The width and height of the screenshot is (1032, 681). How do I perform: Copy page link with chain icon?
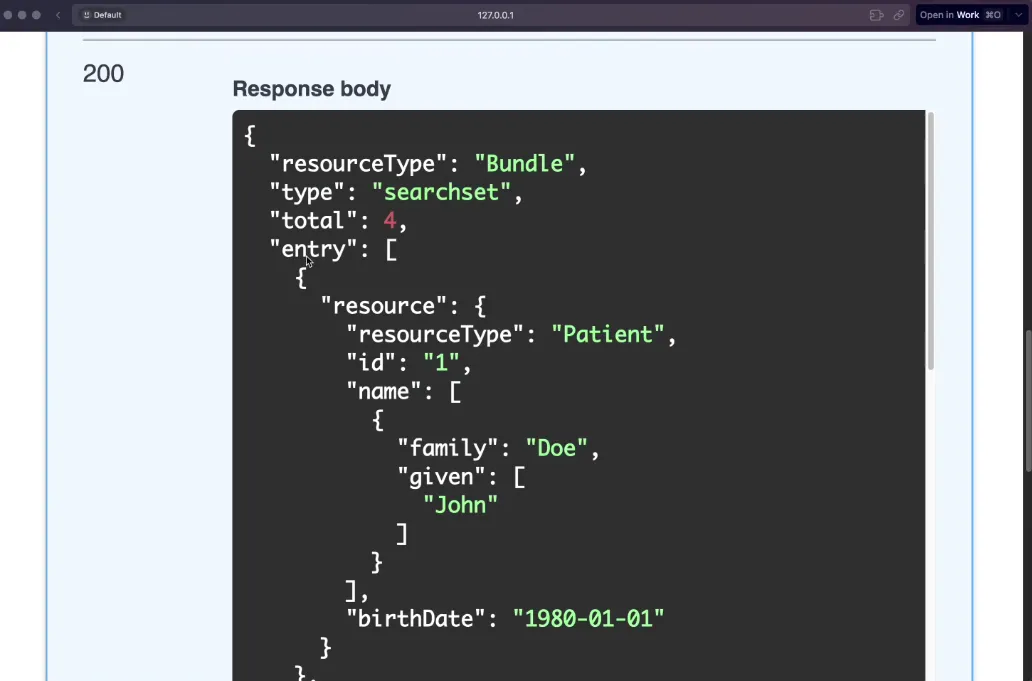point(899,15)
